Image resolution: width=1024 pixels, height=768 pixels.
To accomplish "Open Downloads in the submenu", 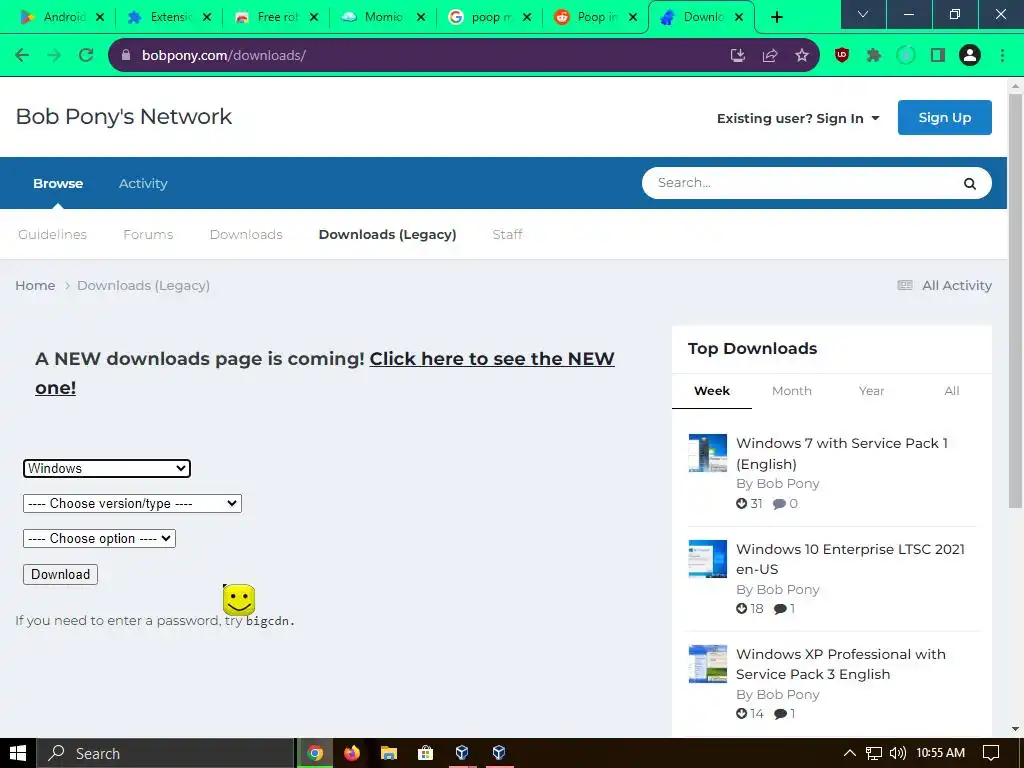I will coord(246,234).
